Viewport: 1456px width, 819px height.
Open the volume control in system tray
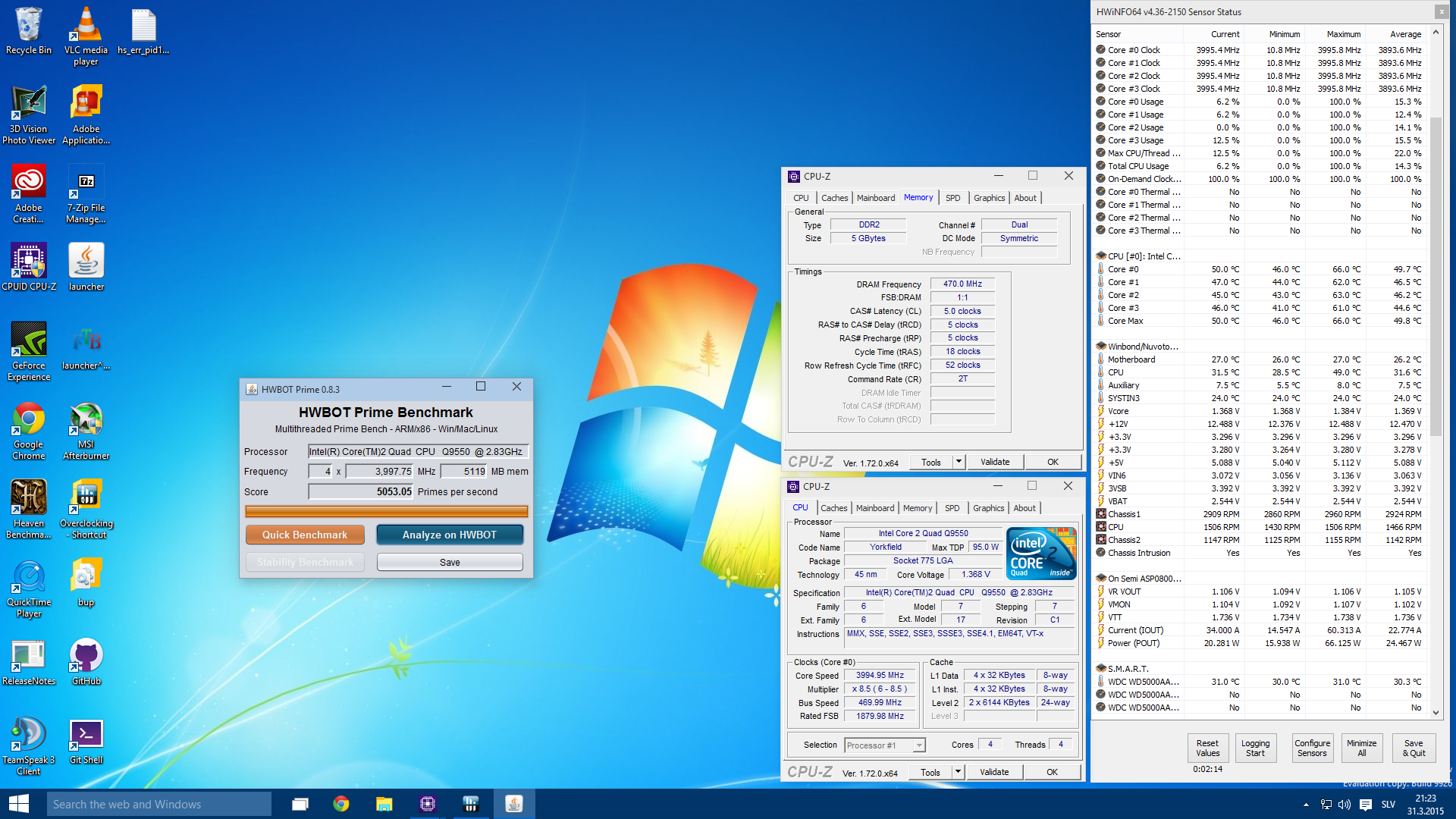click(x=1345, y=805)
